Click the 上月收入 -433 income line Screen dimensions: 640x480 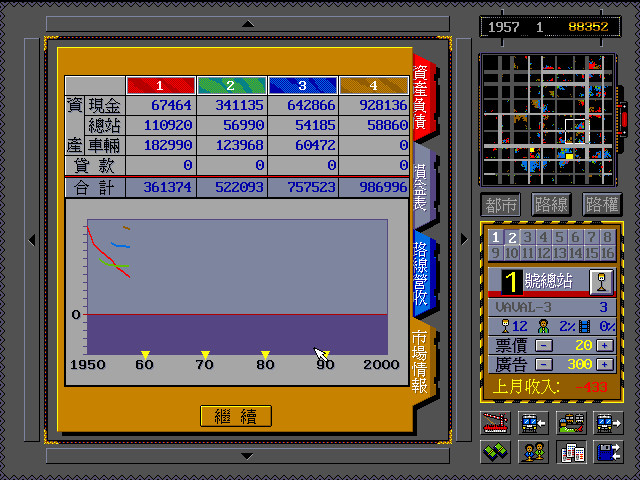point(550,387)
